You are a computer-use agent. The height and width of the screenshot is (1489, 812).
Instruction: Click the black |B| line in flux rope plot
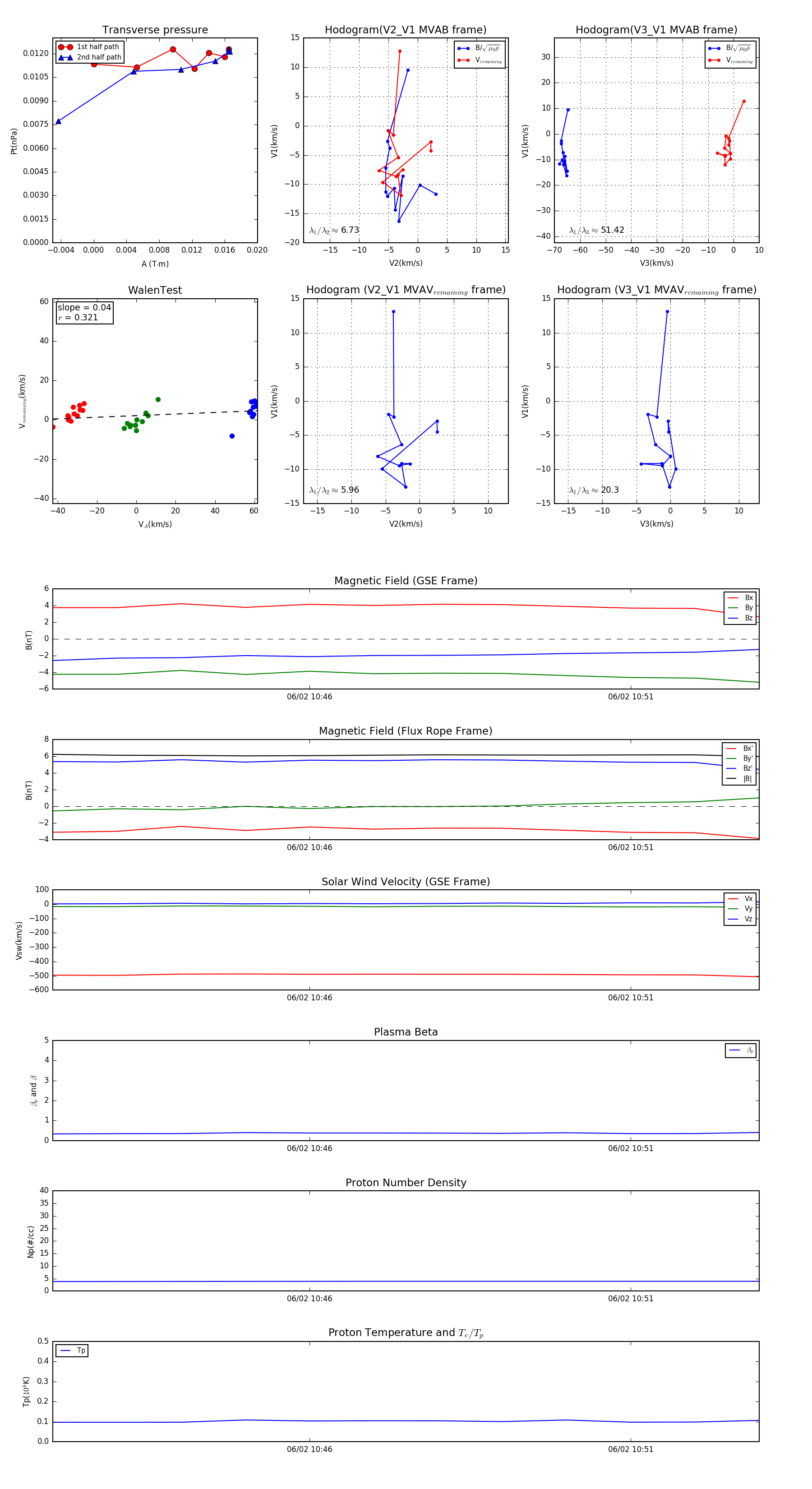406,755
